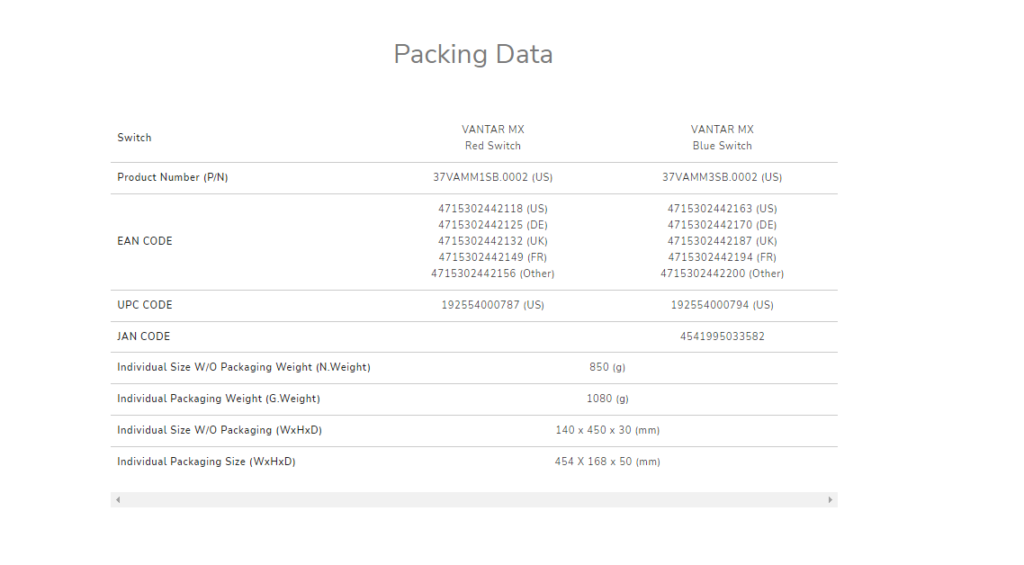This screenshot has height=565, width=1024.
Task: Click product number 37VAMM3SB.0002 (US)
Action: tap(722, 177)
